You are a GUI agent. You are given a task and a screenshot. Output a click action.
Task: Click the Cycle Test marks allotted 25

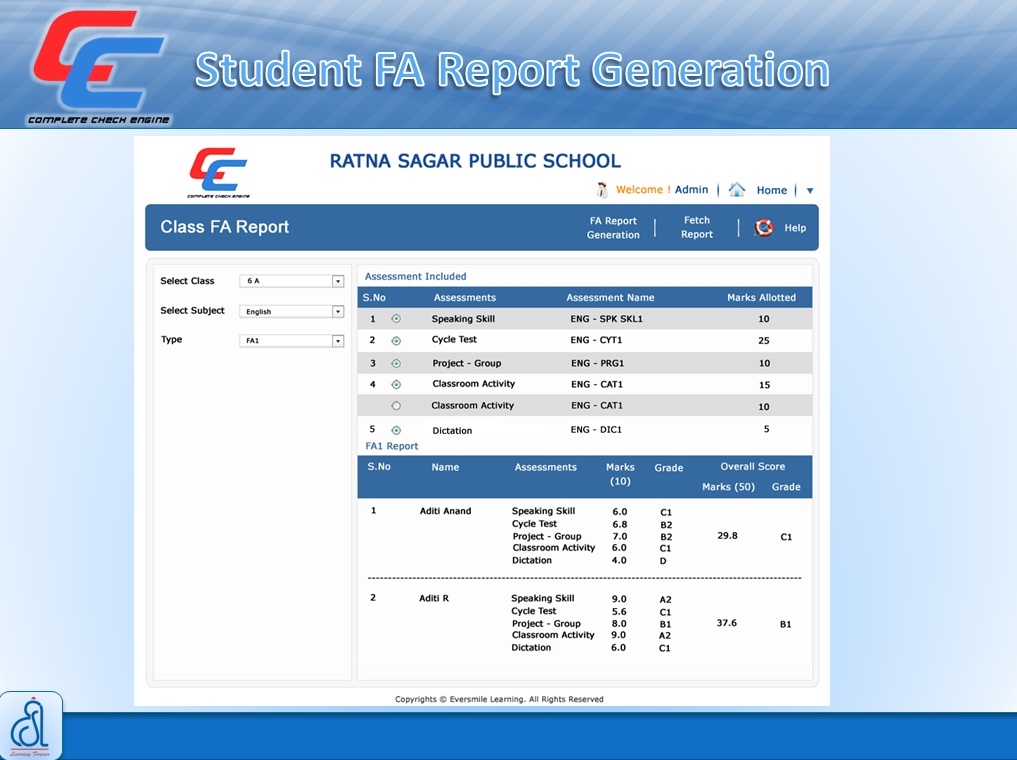764,340
